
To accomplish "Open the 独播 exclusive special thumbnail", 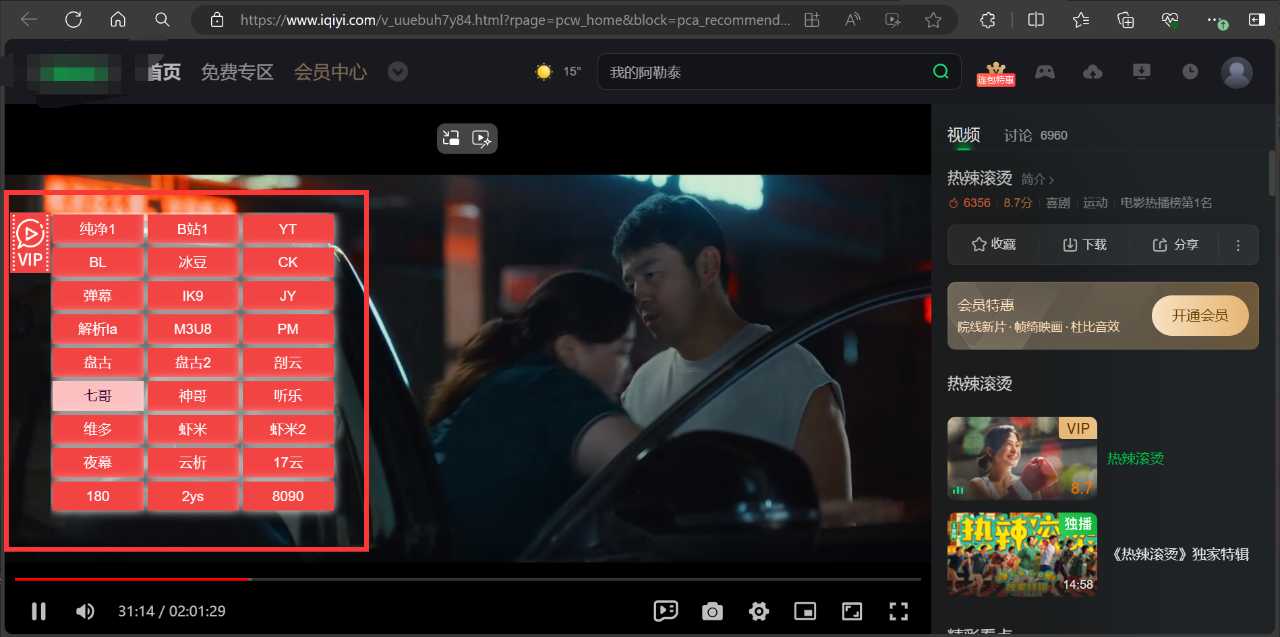I will pos(1022,554).
